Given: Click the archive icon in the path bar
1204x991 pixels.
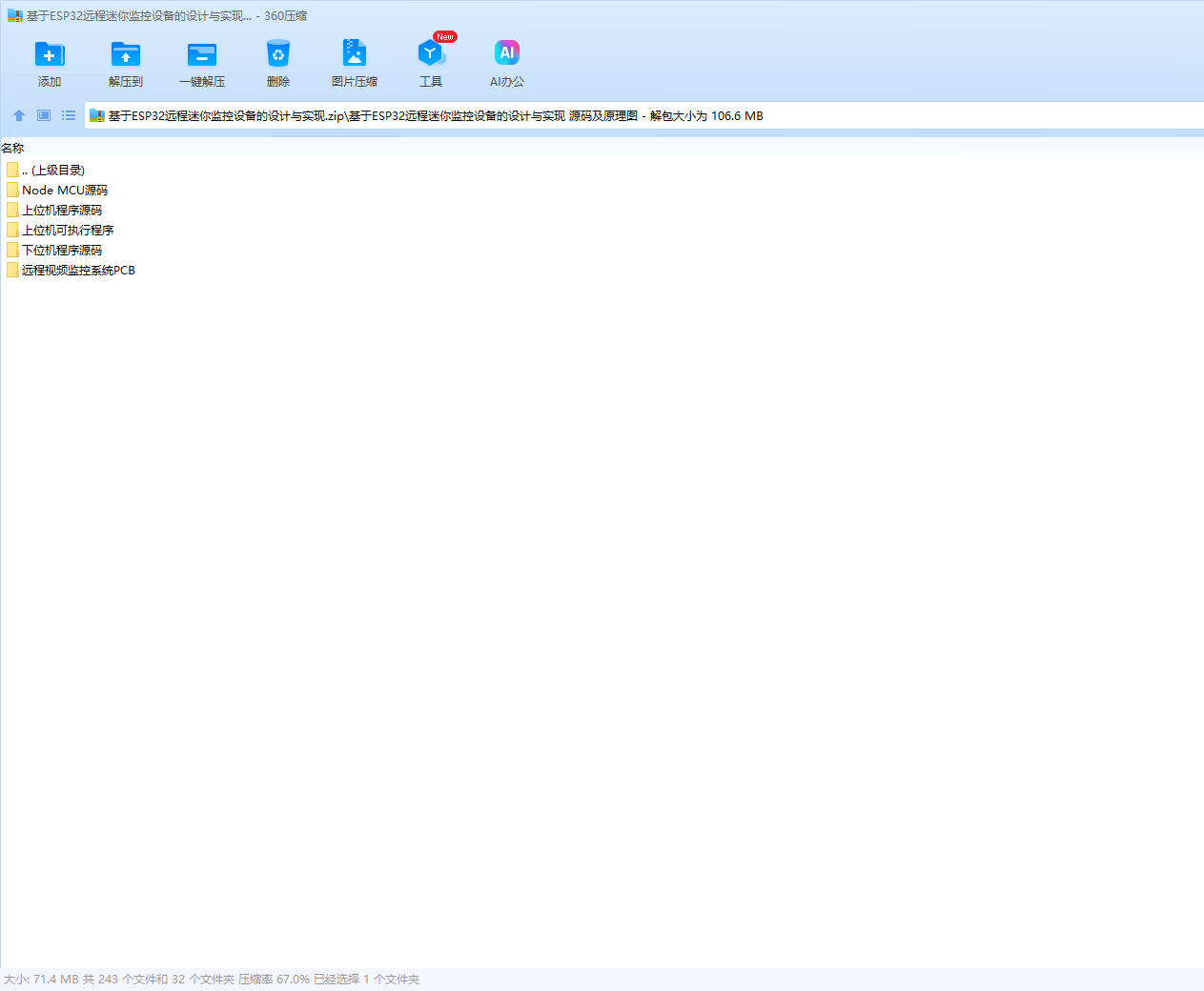Looking at the screenshot, I should coord(96,116).
